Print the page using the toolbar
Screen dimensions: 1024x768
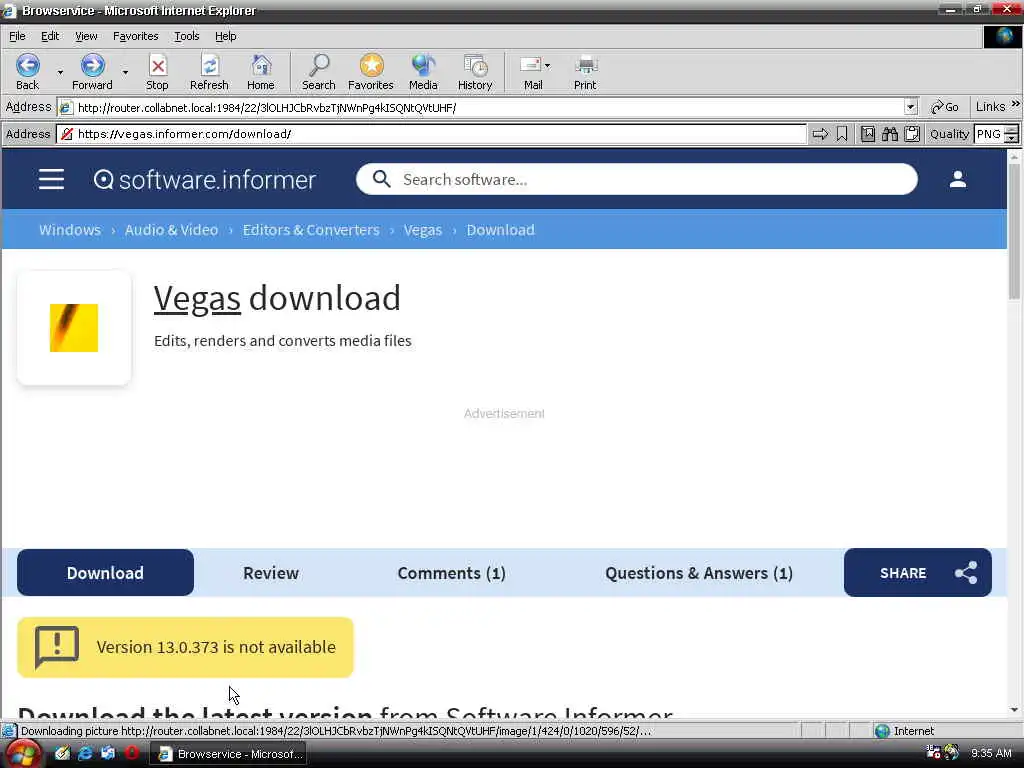coord(585,72)
